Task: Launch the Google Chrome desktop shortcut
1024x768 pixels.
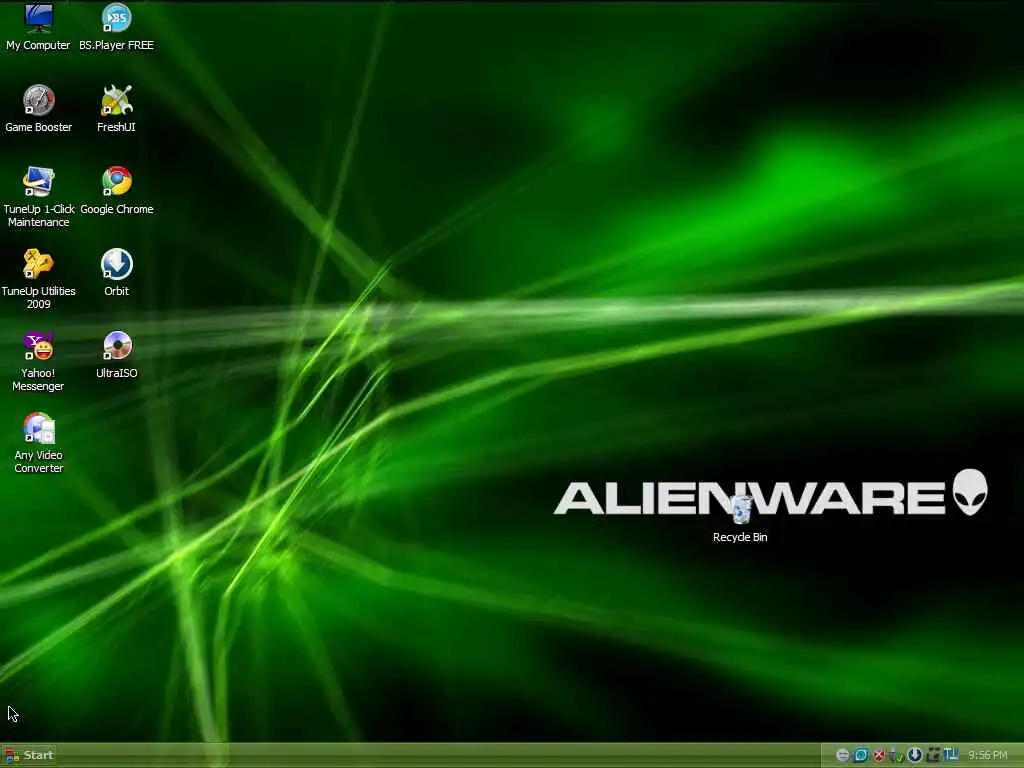Action: click(117, 190)
